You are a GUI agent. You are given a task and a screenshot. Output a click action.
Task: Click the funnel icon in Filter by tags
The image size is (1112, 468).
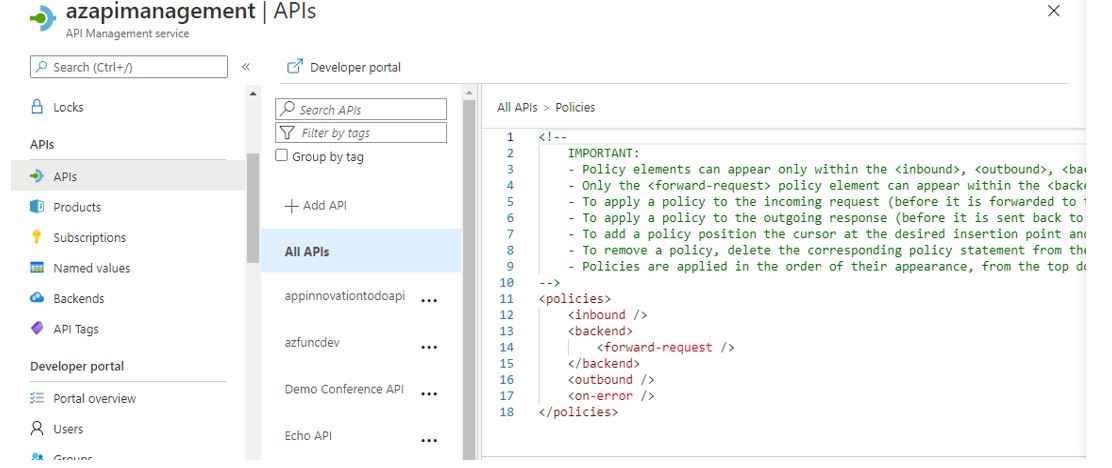point(287,133)
